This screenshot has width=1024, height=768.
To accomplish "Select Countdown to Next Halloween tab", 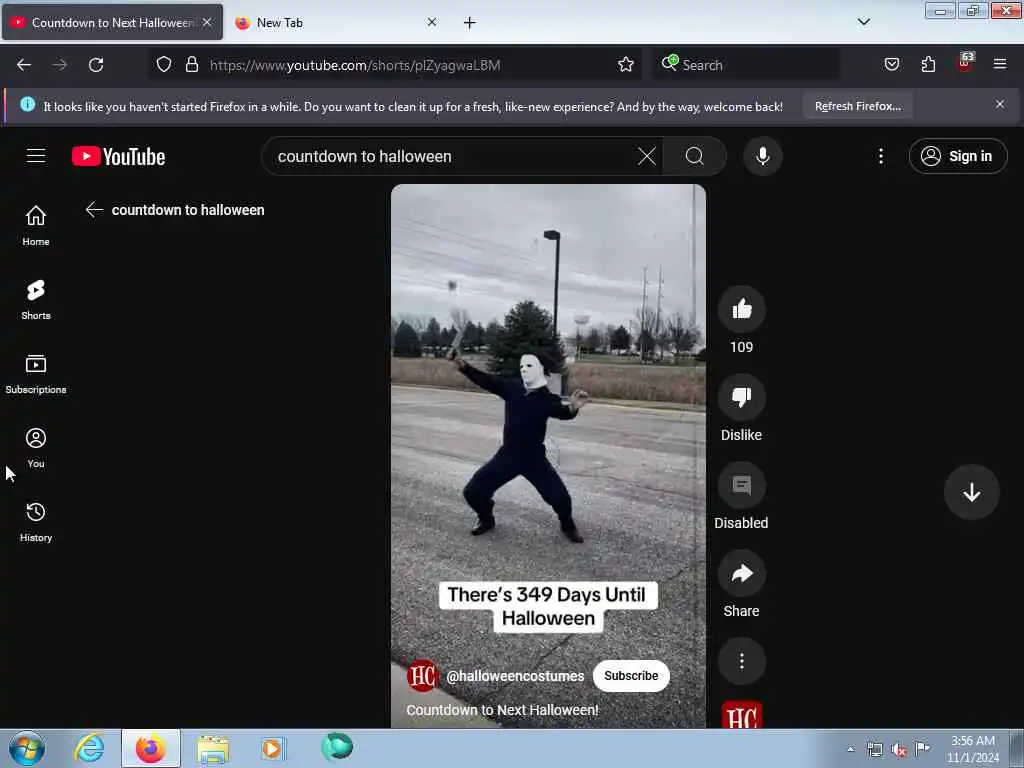I will point(112,23).
